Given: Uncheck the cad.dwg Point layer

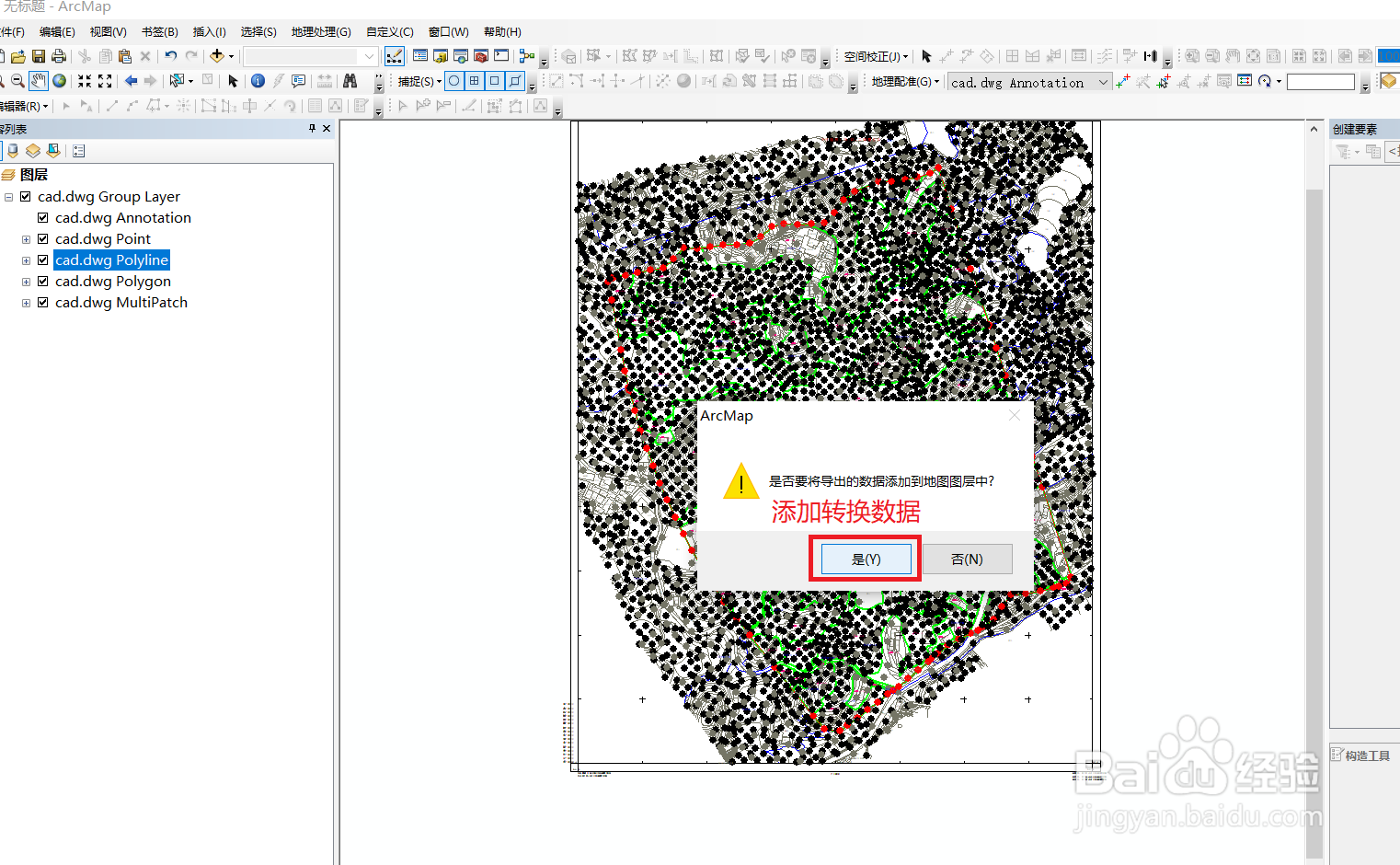Looking at the screenshot, I should (x=42, y=238).
